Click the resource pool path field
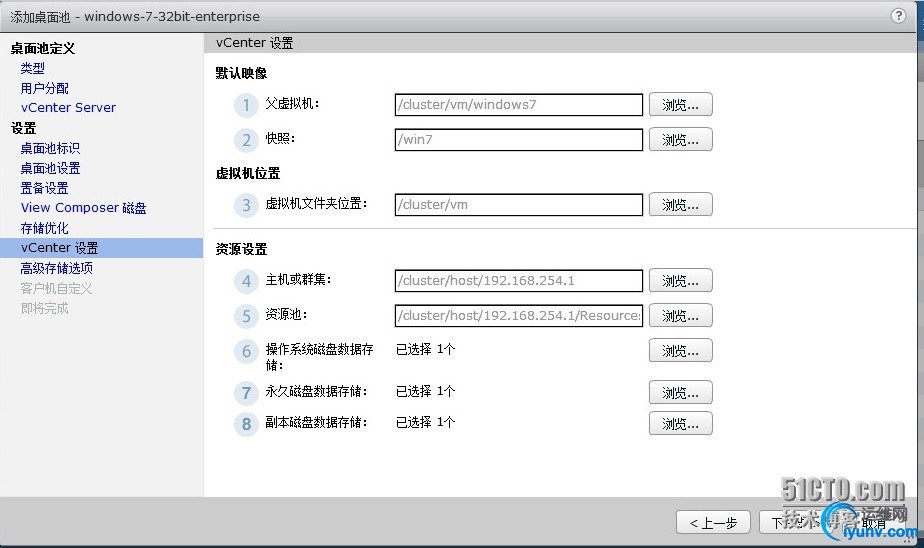This screenshot has width=924, height=548. coord(519,315)
